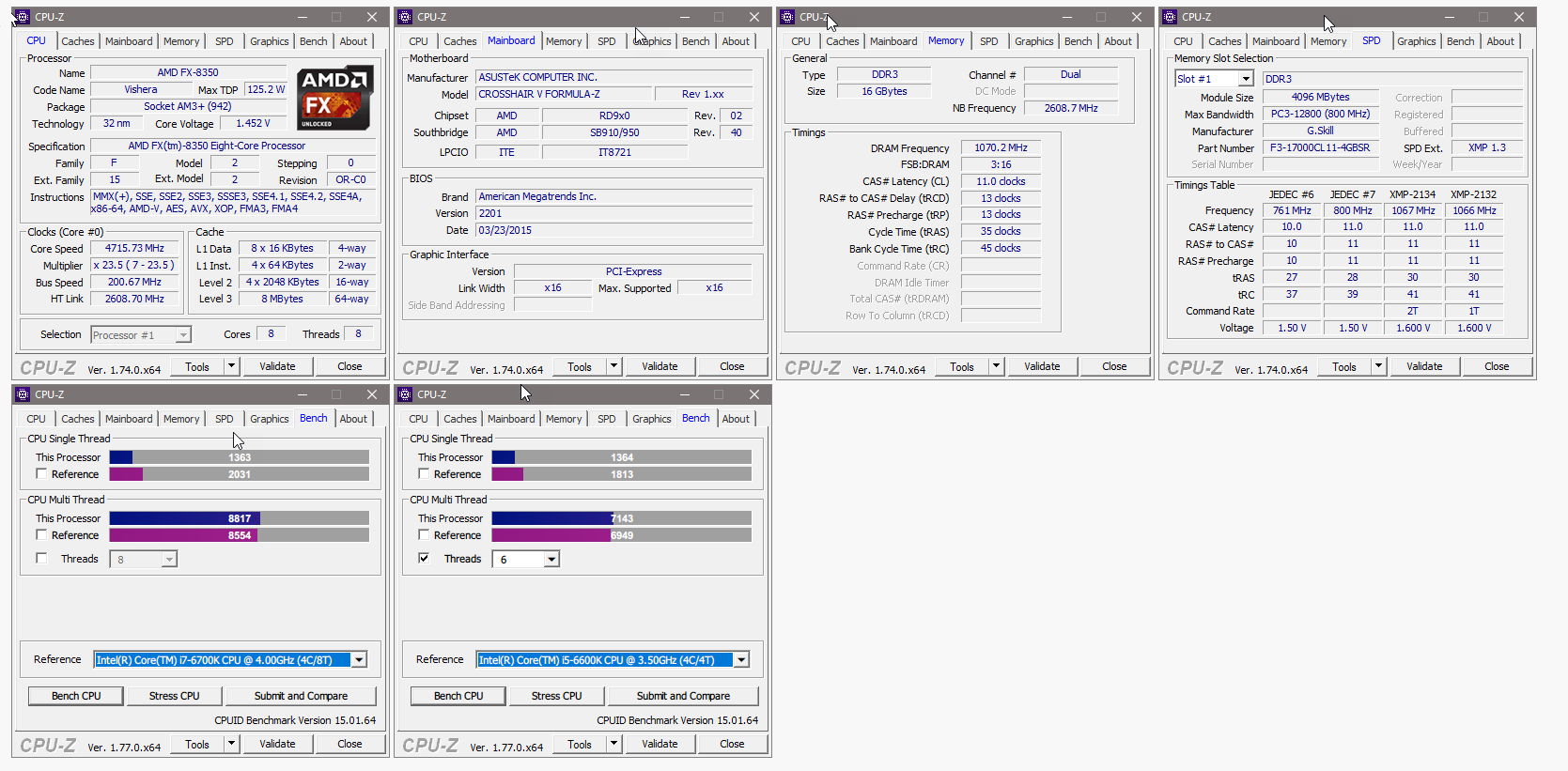Open the i5-6600K Reference CPU dropdown
The image size is (1568, 771).
(741, 660)
